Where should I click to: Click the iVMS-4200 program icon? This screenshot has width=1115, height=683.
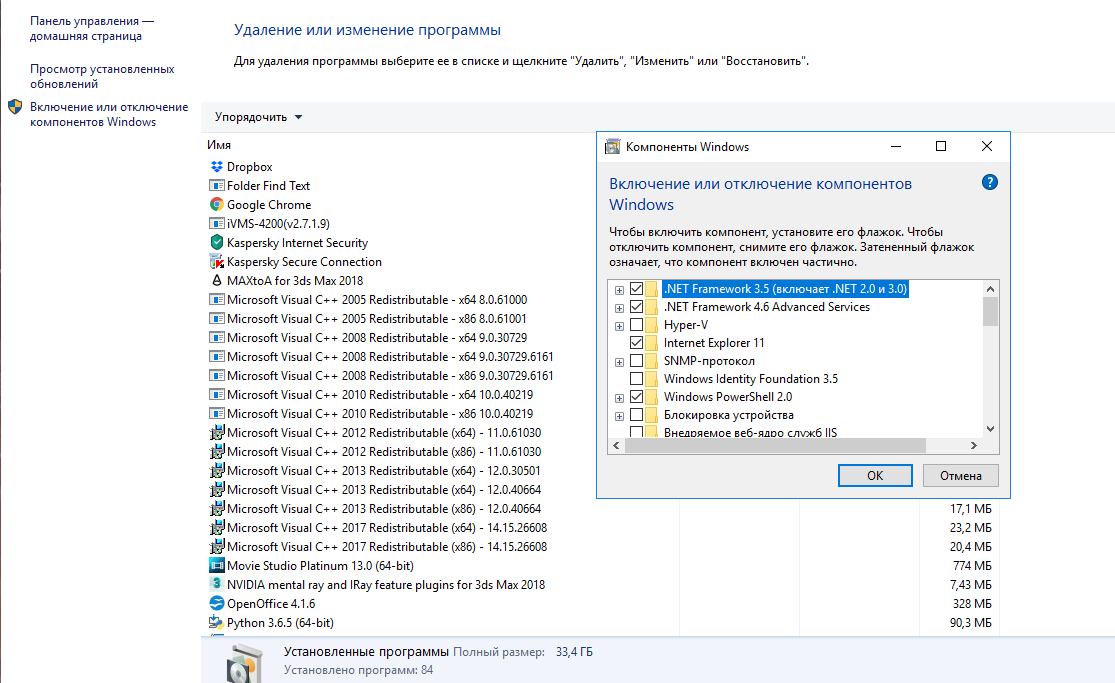(217, 223)
